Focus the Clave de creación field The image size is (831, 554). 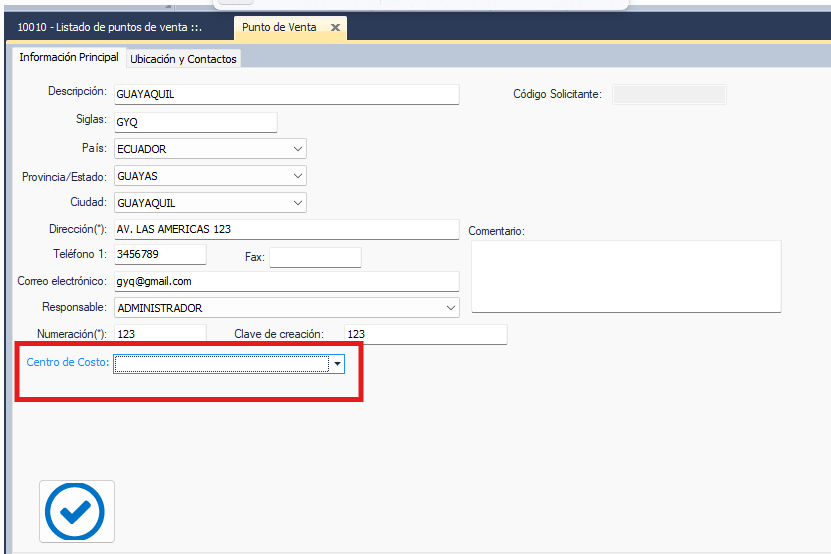click(425, 334)
